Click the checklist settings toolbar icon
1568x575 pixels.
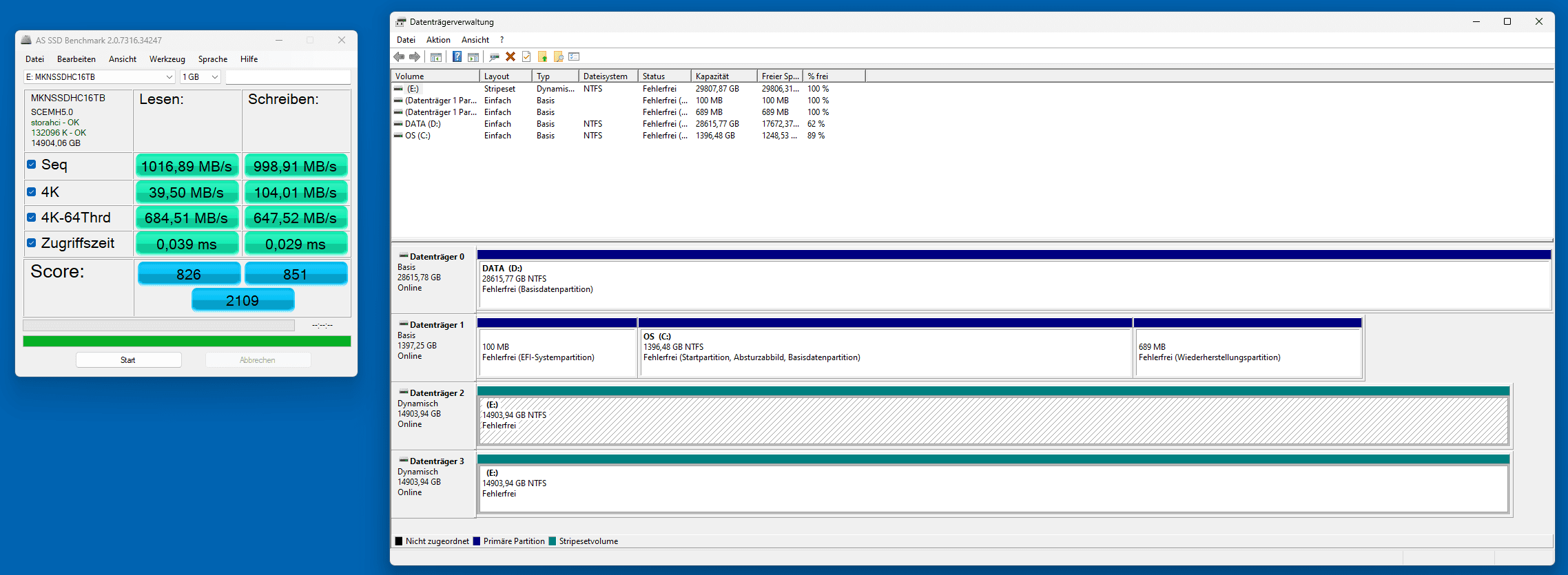pos(575,56)
